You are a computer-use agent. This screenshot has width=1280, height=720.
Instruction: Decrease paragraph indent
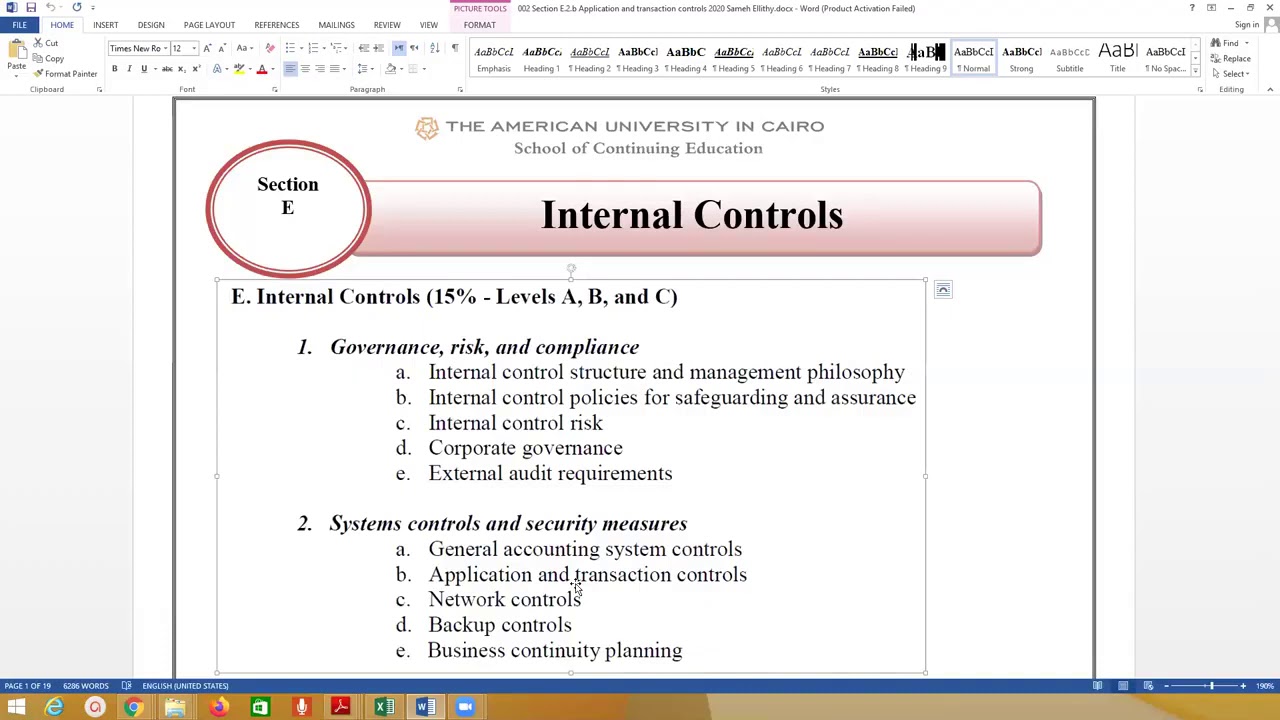coord(364,48)
